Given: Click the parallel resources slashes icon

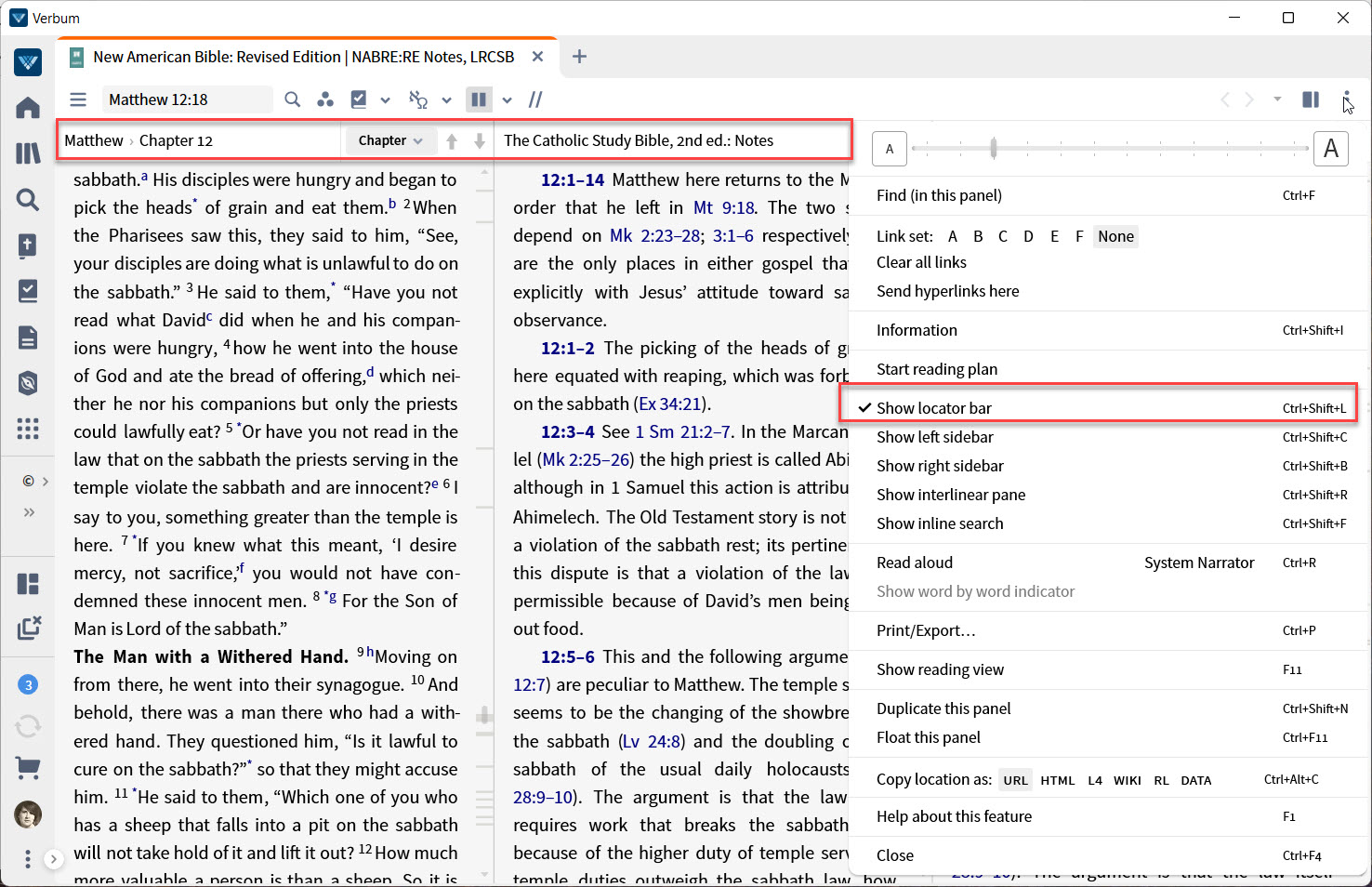Looking at the screenshot, I should 535,99.
